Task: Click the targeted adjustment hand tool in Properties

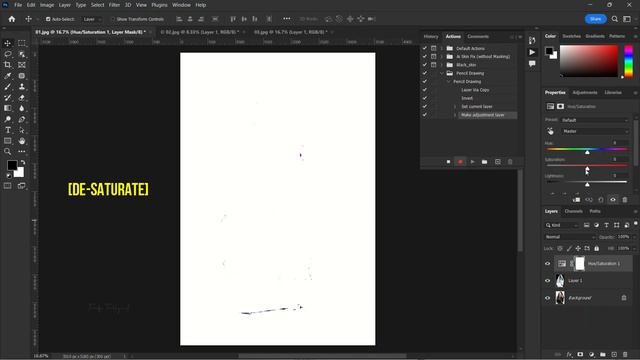Action: pyautogui.click(x=550, y=131)
